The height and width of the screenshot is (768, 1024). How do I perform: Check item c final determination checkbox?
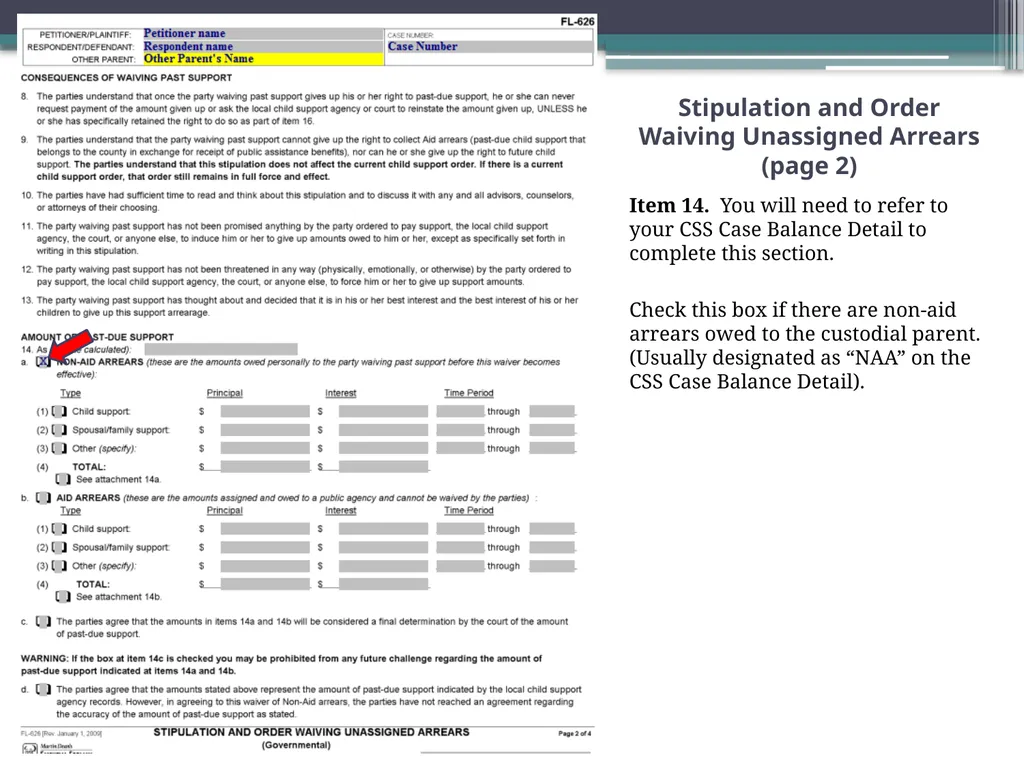tap(43, 622)
